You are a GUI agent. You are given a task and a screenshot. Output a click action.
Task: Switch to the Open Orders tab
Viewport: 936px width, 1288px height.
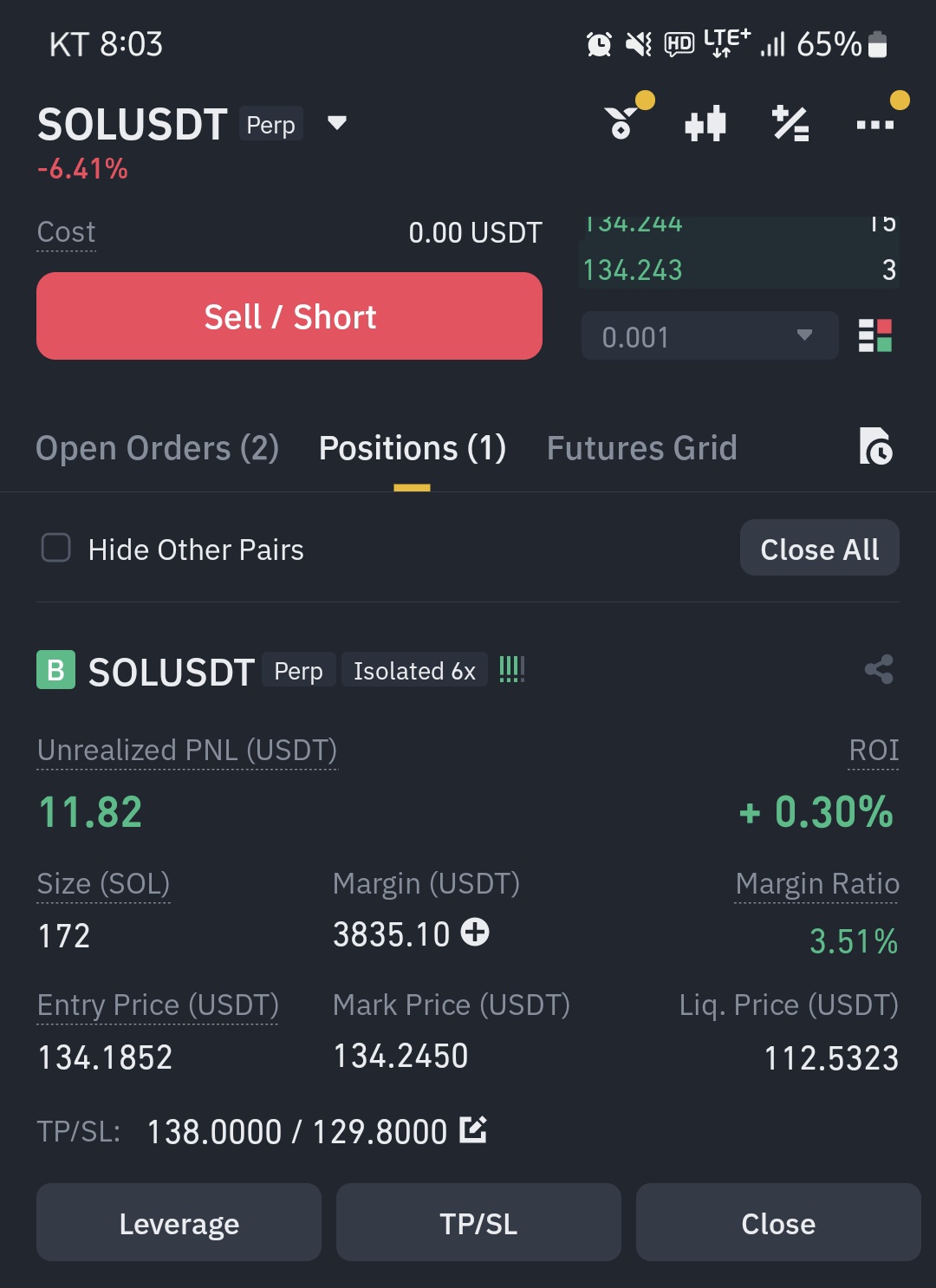tap(157, 448)
